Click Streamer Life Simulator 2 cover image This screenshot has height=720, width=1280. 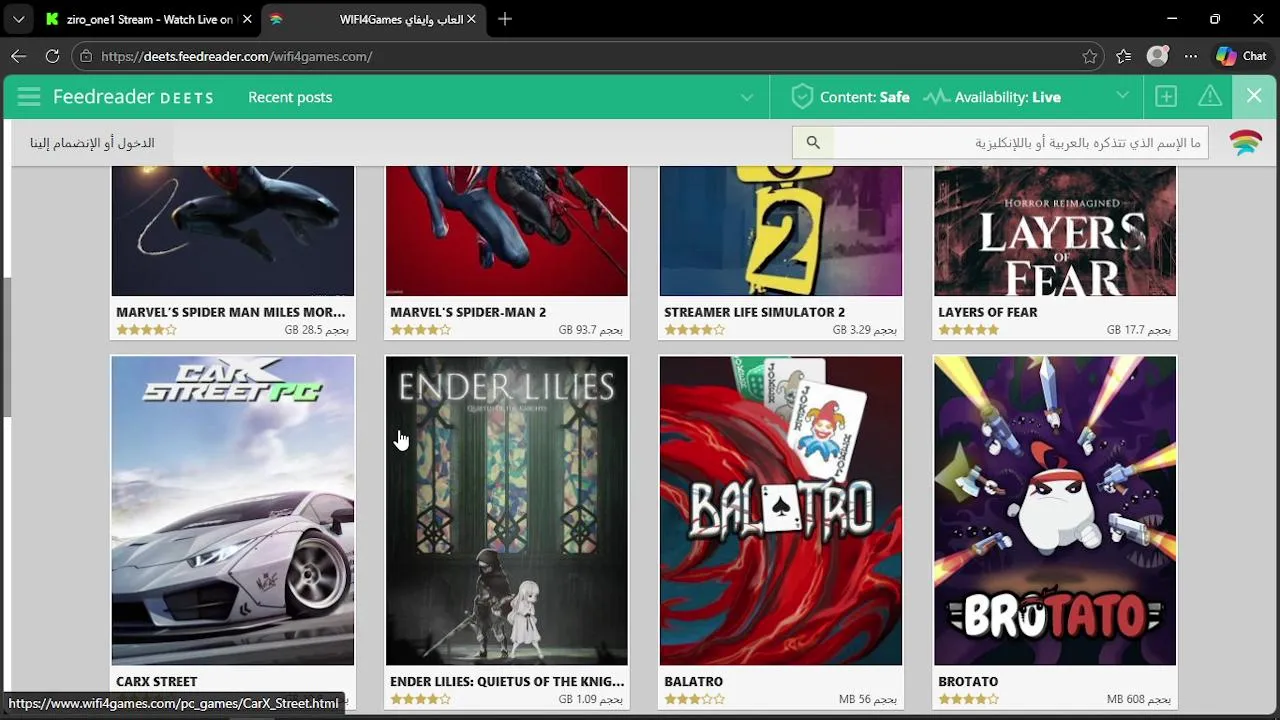781,231
